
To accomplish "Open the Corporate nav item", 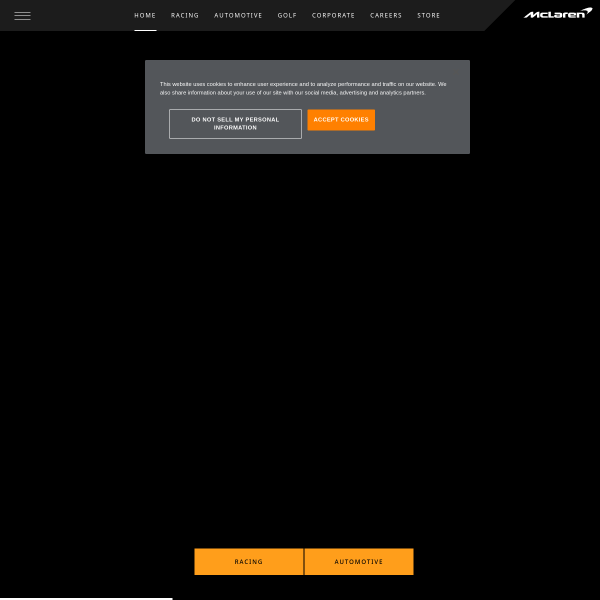I will 333,16.
